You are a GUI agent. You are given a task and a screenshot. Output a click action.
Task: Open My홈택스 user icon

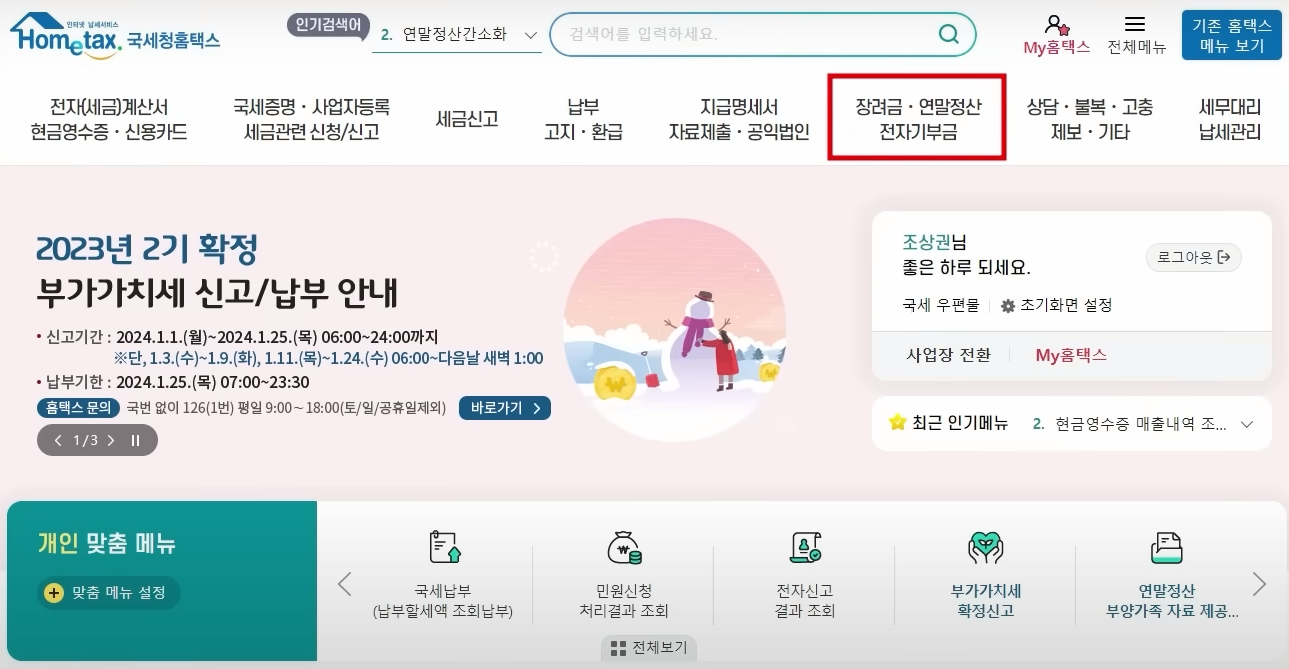1056,25
